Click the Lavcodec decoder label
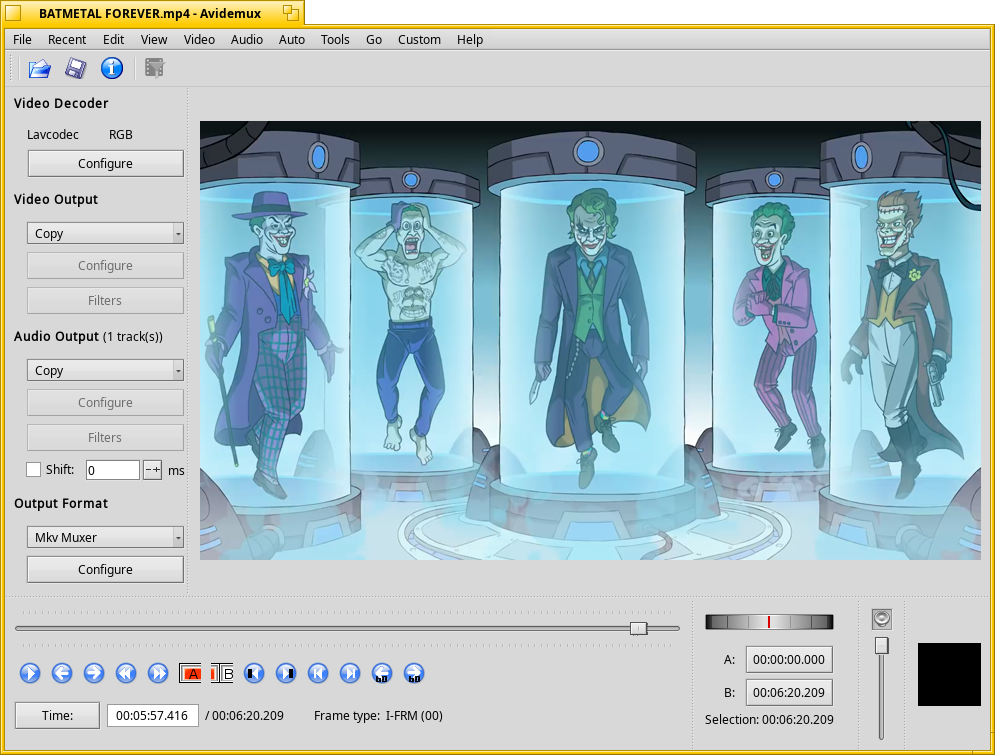Viewport: 995px width, 755px height. 53,135
